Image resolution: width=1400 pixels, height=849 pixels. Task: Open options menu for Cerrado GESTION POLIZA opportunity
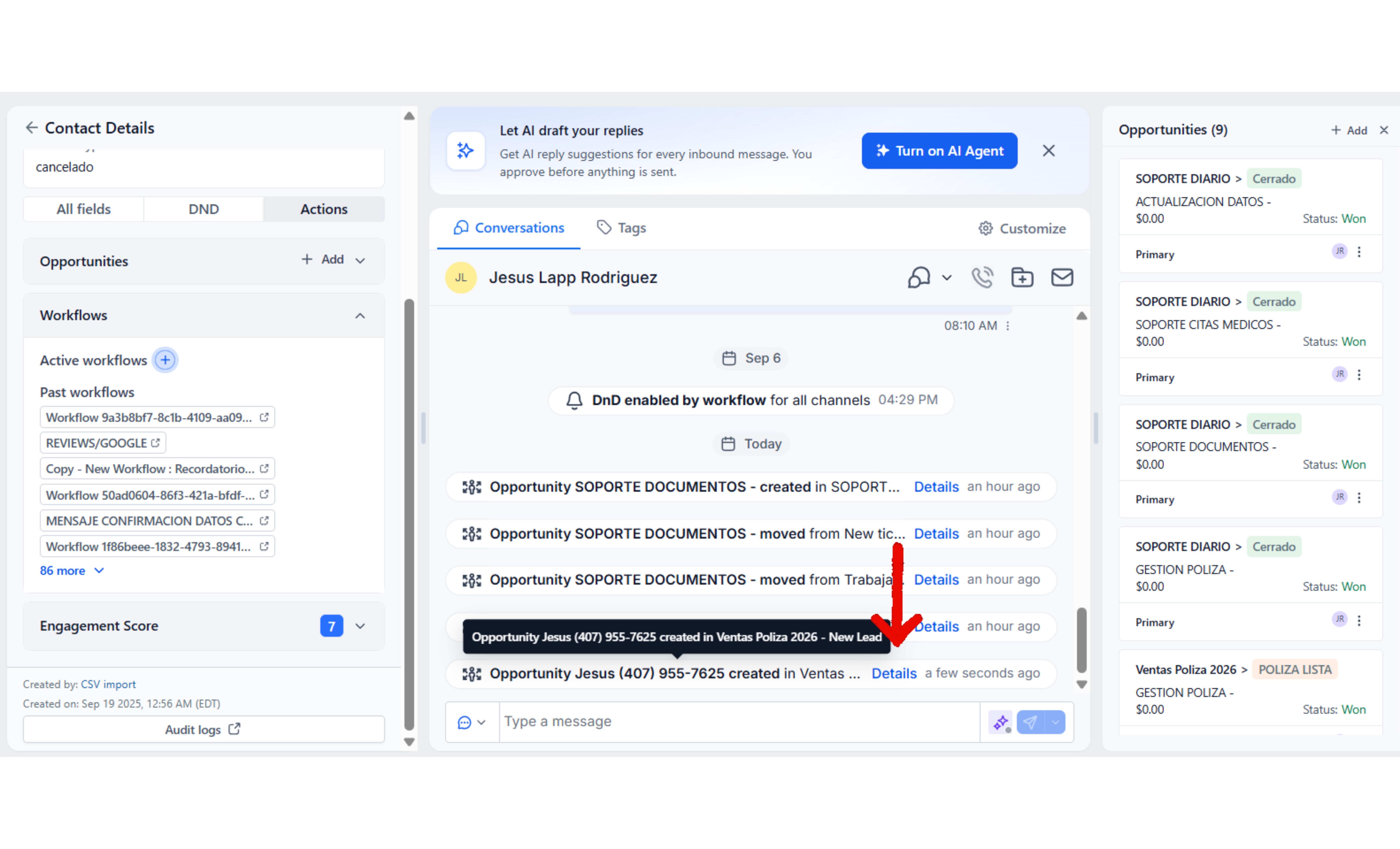tap(1359, 621)
